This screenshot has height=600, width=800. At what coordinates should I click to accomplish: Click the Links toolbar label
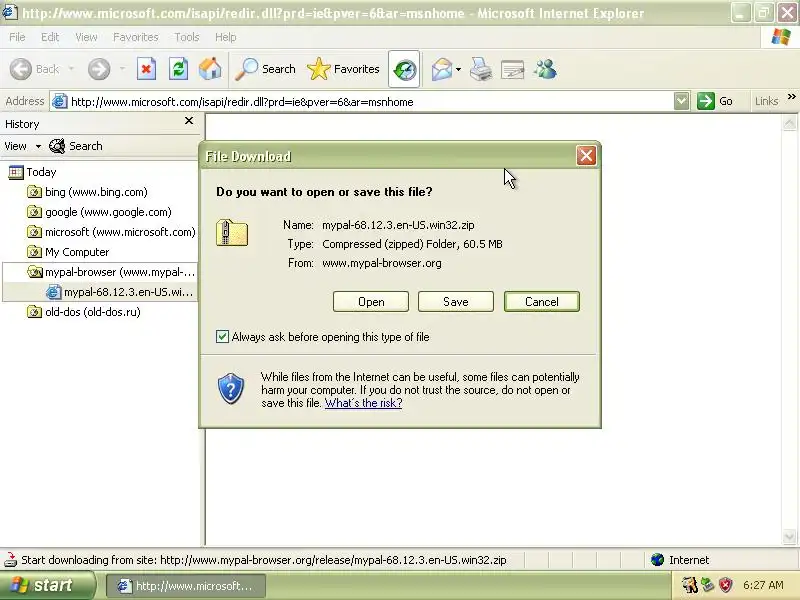[x=766, y=101]
